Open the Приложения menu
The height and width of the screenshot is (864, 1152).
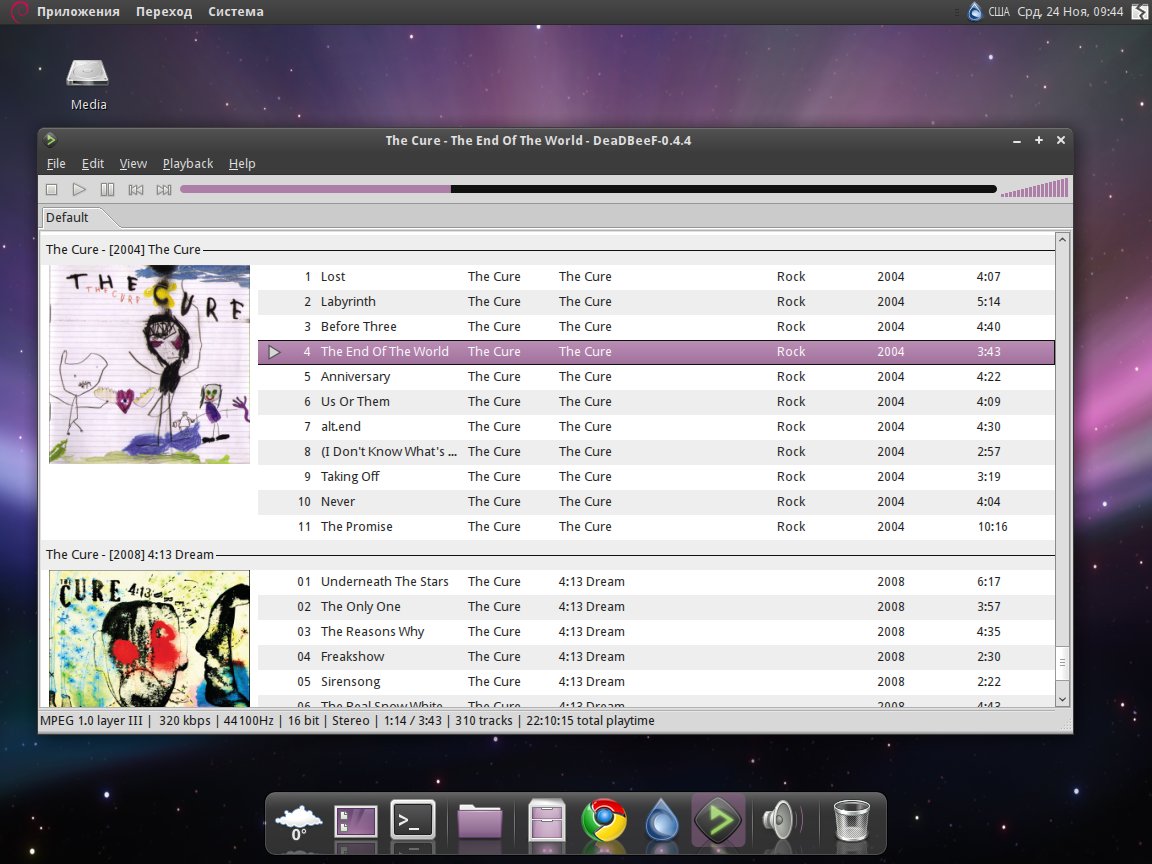[x=78, y=12]
